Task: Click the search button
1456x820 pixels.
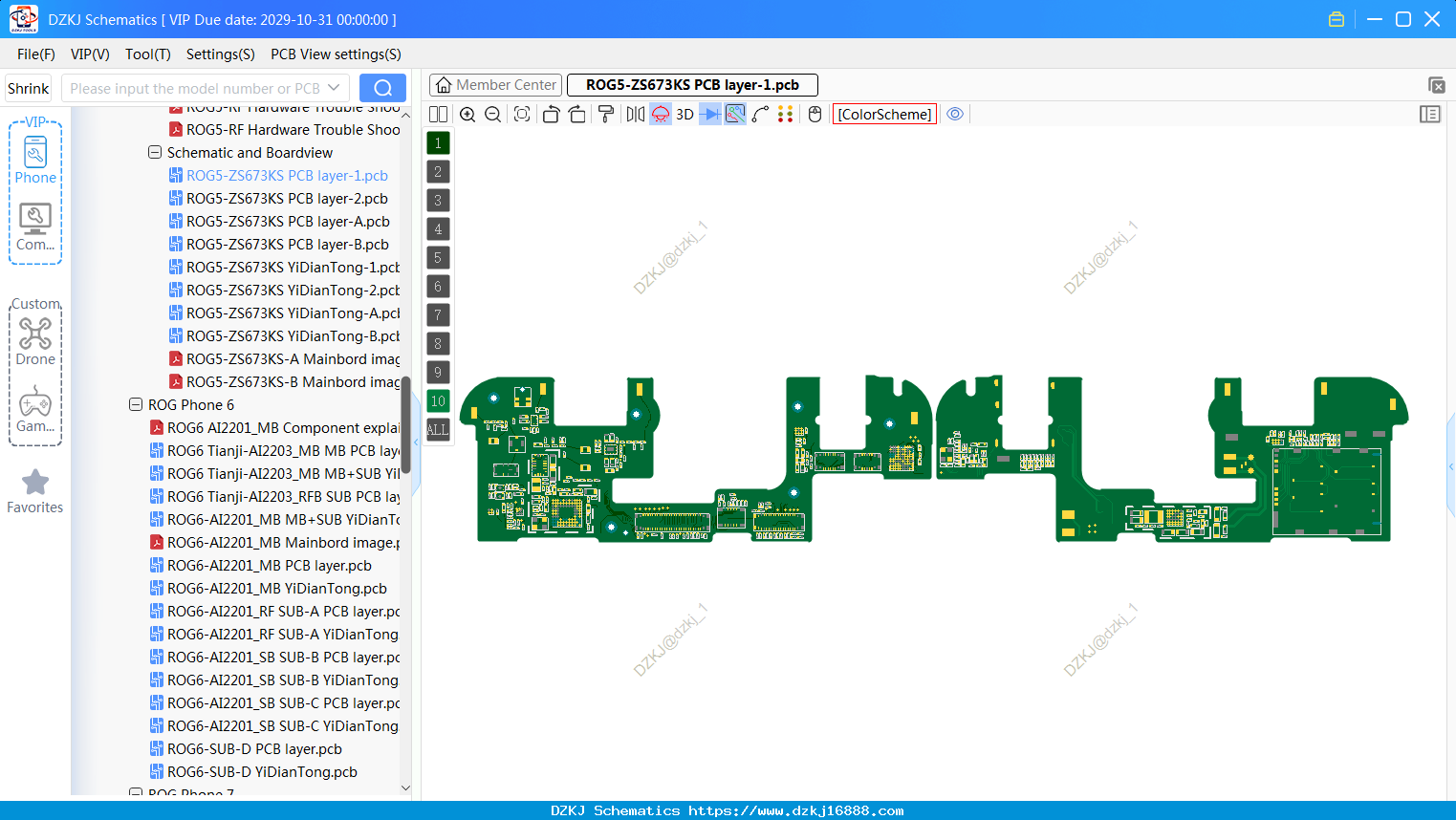Action: click(382, 88)
